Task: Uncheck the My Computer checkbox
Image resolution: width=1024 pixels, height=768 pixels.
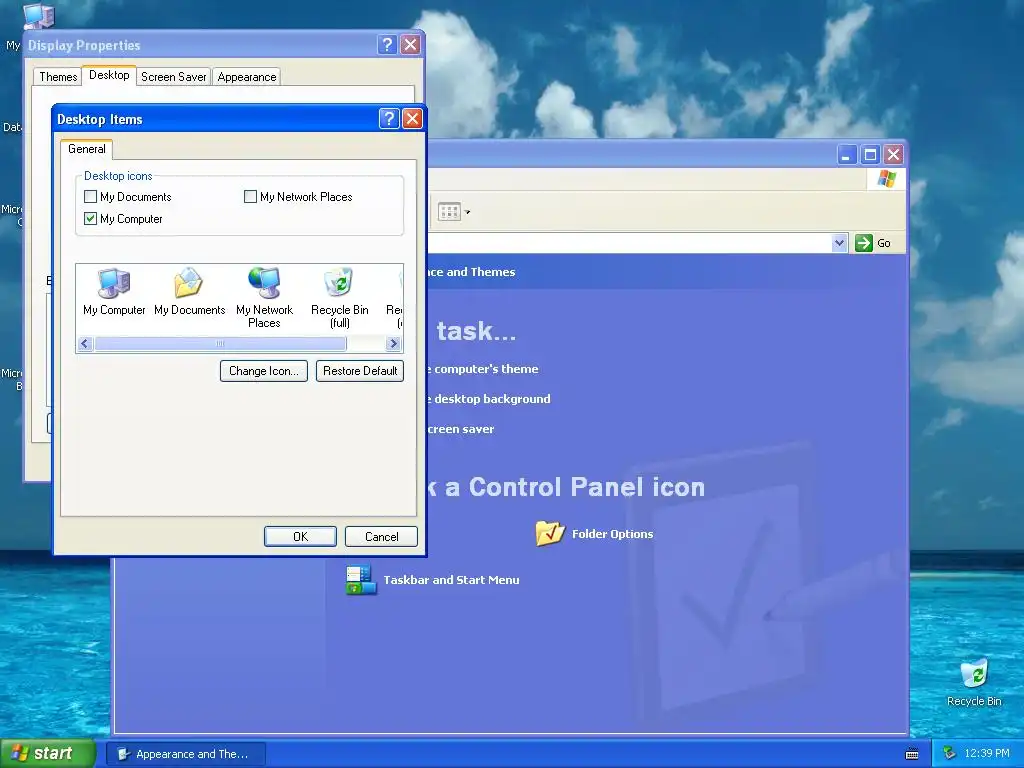Action: [x=91, y=219]
